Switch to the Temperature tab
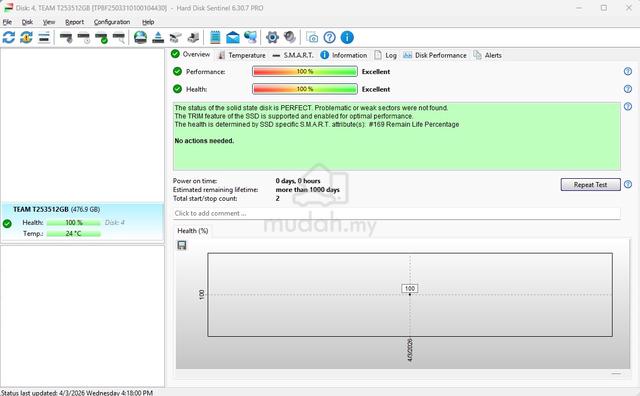 pos(242,55)
